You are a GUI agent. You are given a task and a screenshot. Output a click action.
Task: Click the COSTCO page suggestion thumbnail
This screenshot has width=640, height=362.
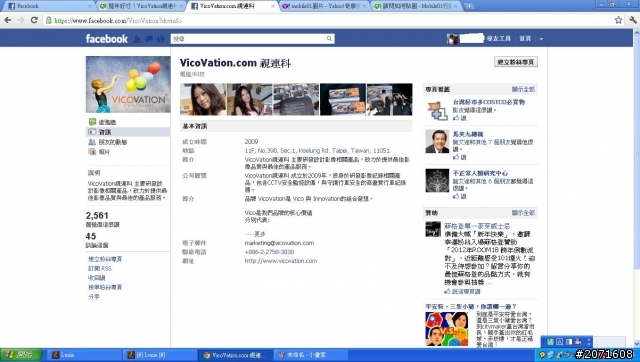[437, 111]
